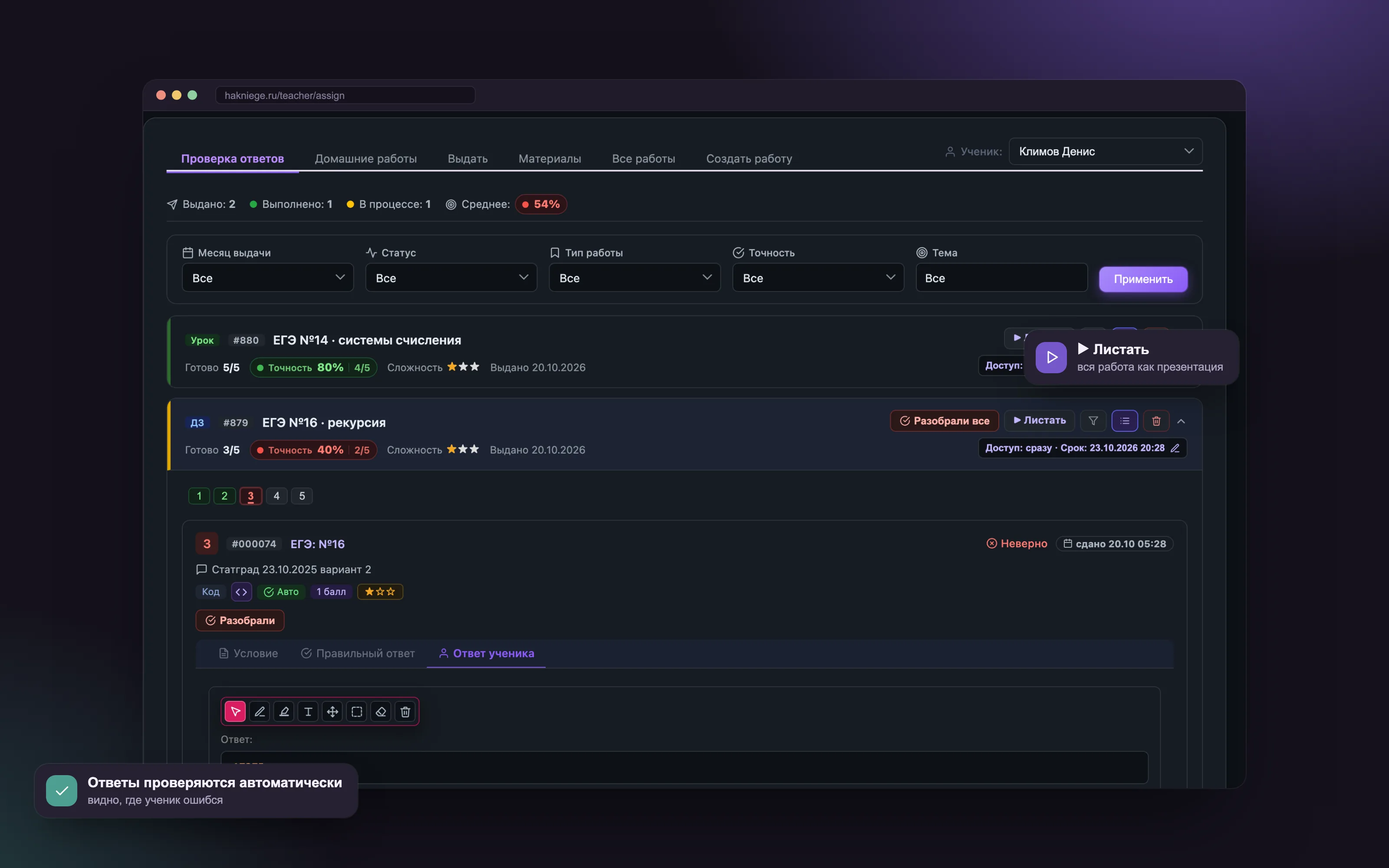Click Листать button on work #879
Image resolution: width=1389 pixels, height=868 pixels.
tap(1040, 421)
